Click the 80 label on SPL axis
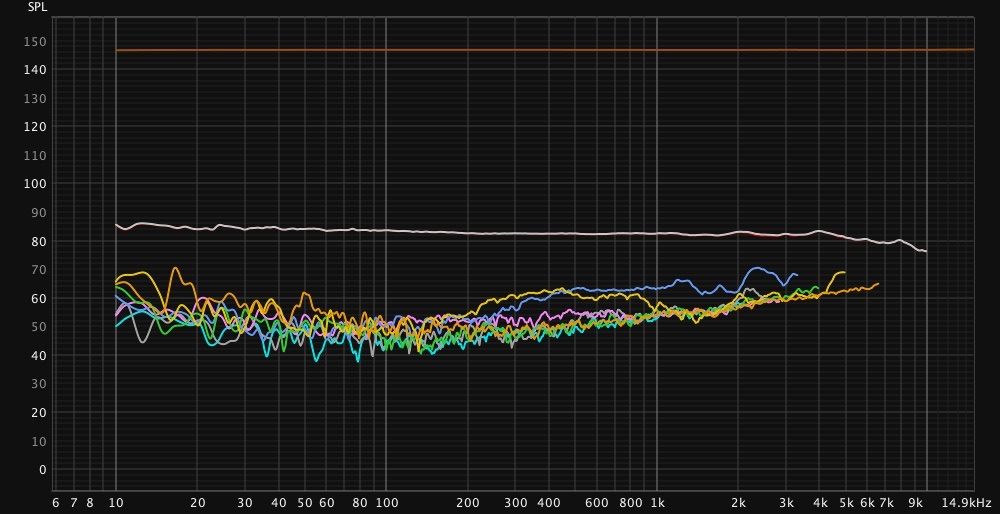 point(41,241)
